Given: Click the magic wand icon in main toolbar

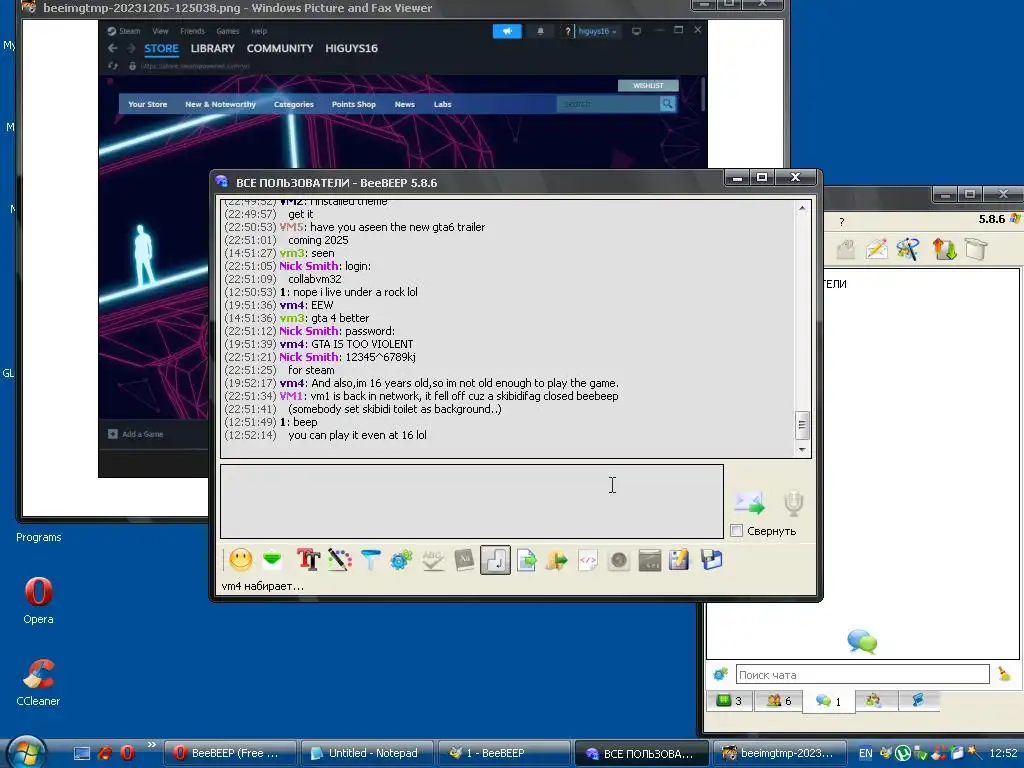Looking at the screenshot, I should tap(908, 249).
